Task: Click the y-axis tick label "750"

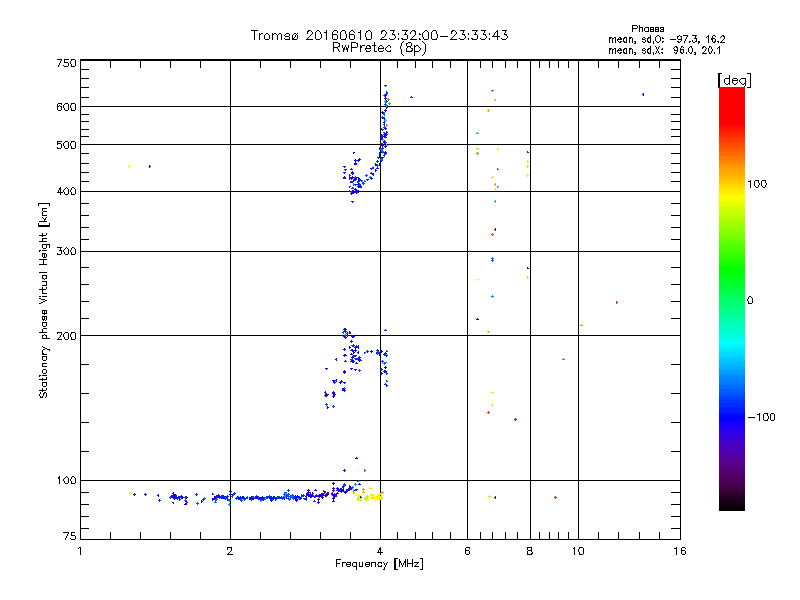Action: [x=66, y=63]
